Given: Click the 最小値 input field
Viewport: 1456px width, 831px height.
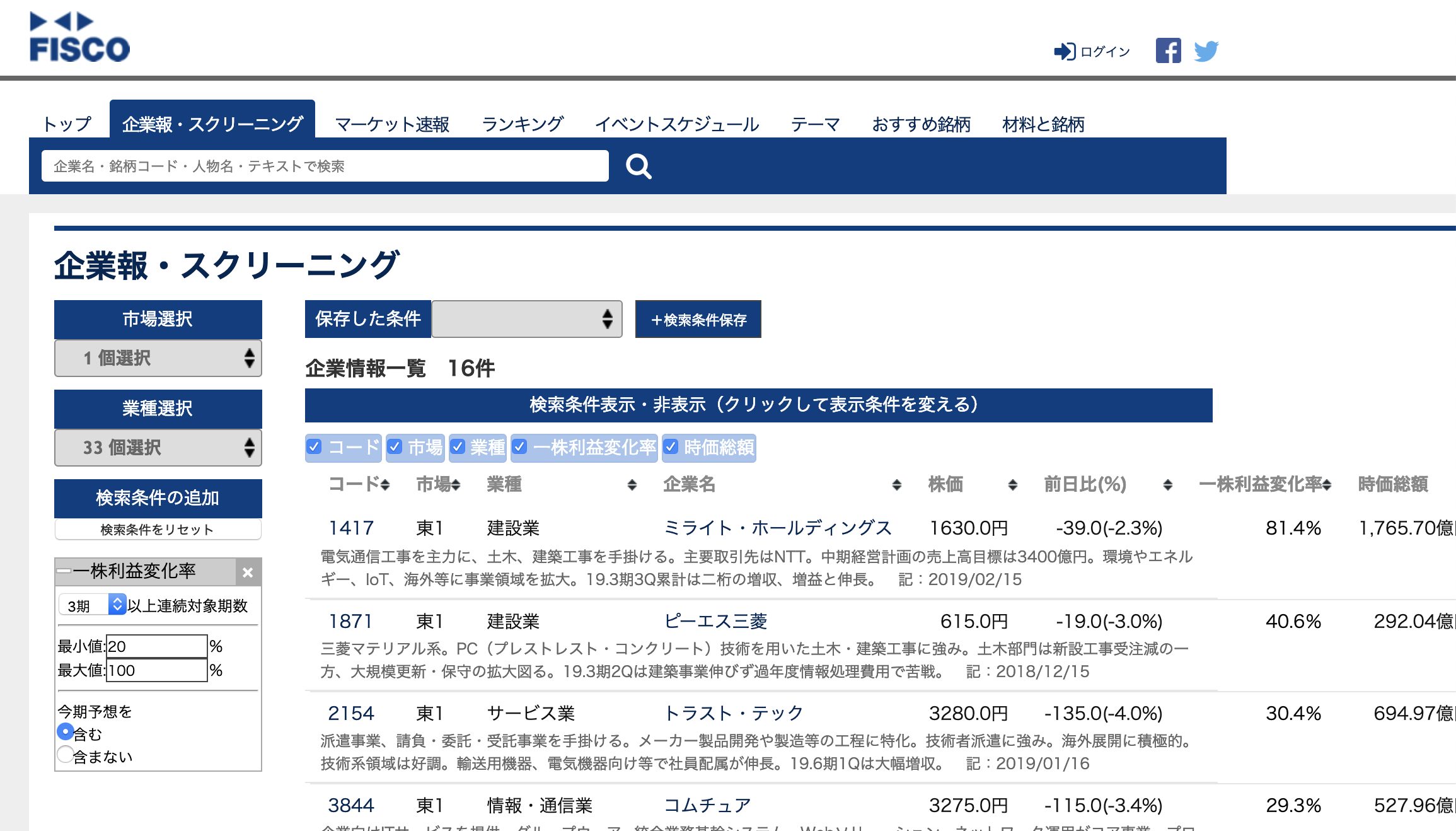Looking at the screenshot, I should tap(157, 646).
